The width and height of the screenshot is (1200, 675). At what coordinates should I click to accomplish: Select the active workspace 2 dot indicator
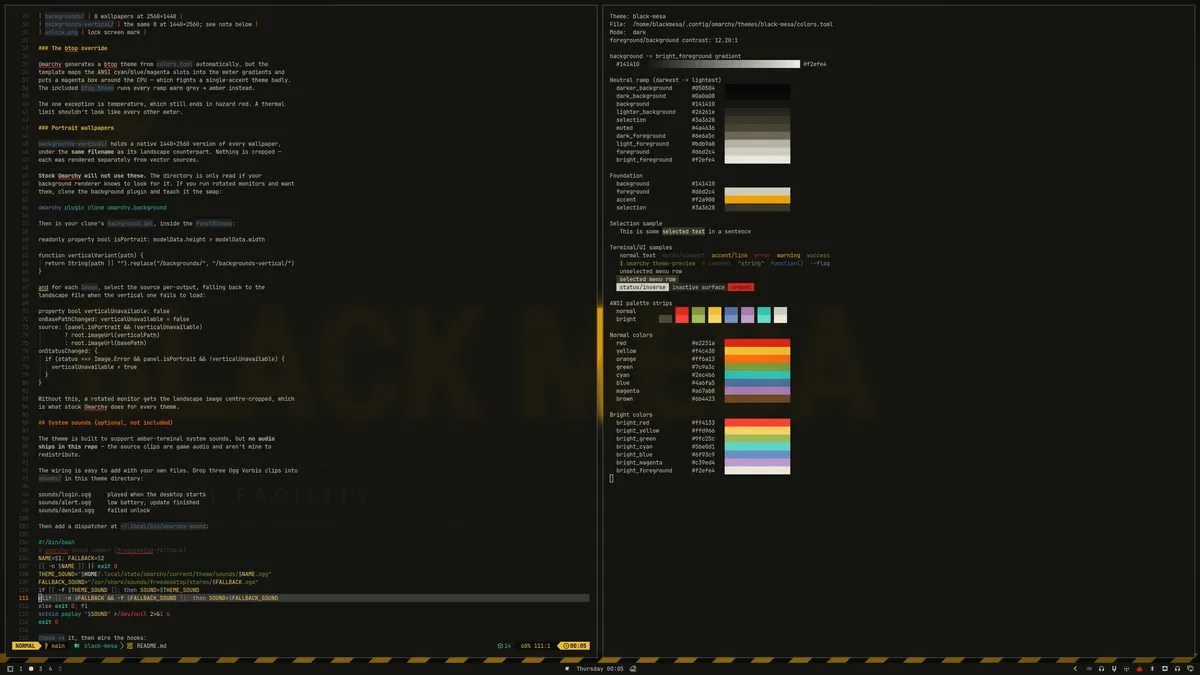click(x=31, y=668)
